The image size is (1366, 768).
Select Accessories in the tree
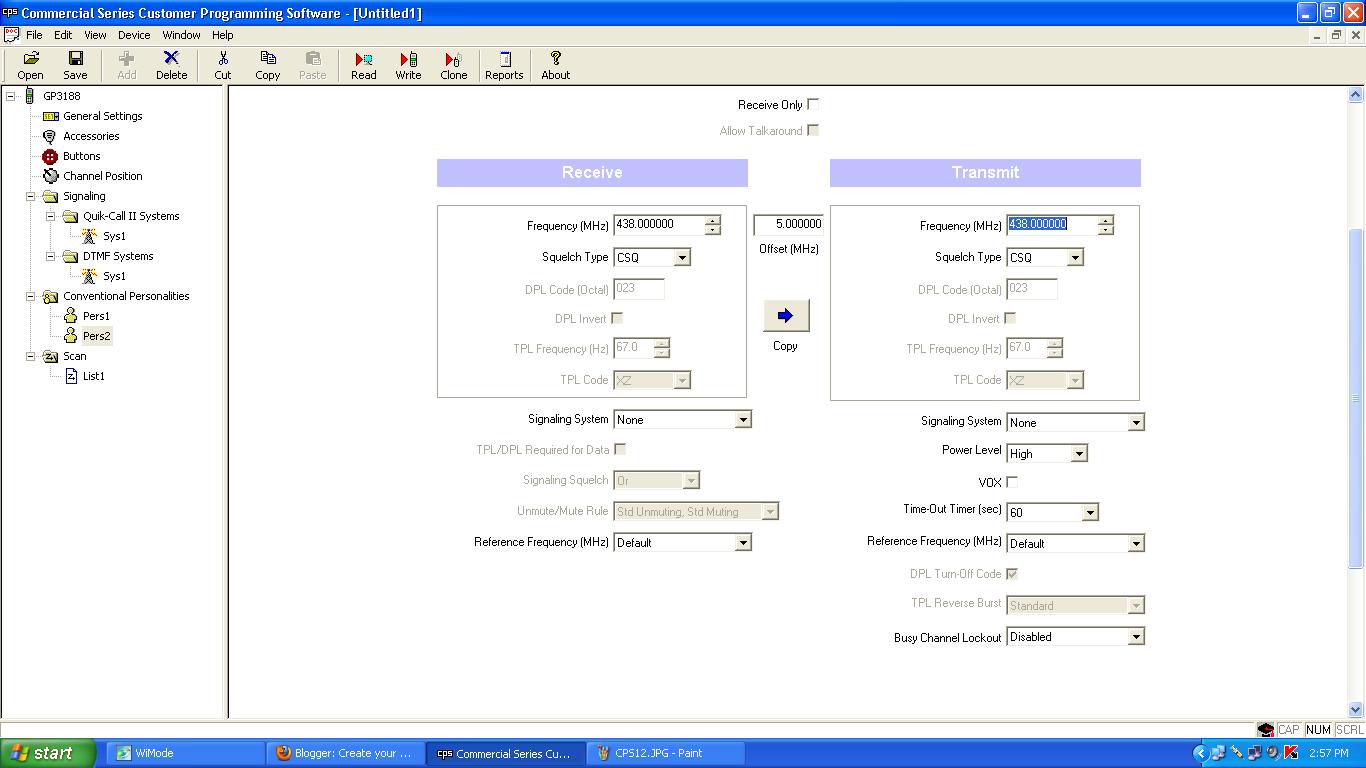91,136
